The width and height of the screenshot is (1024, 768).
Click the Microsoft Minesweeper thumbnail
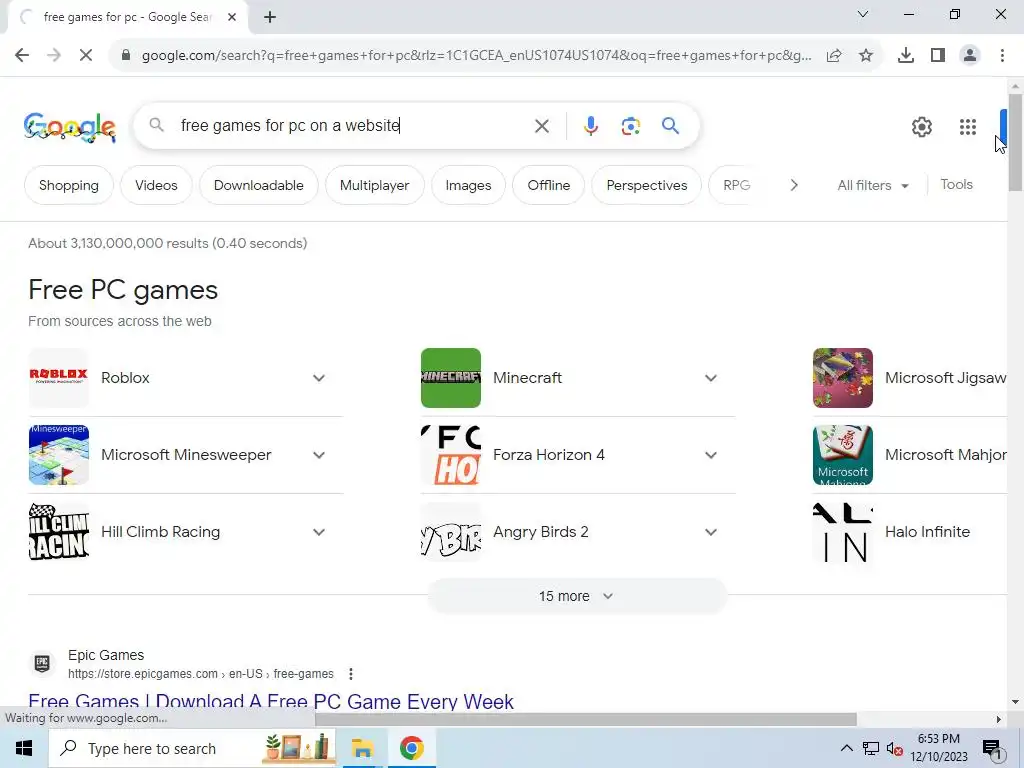tap(59, 455)
